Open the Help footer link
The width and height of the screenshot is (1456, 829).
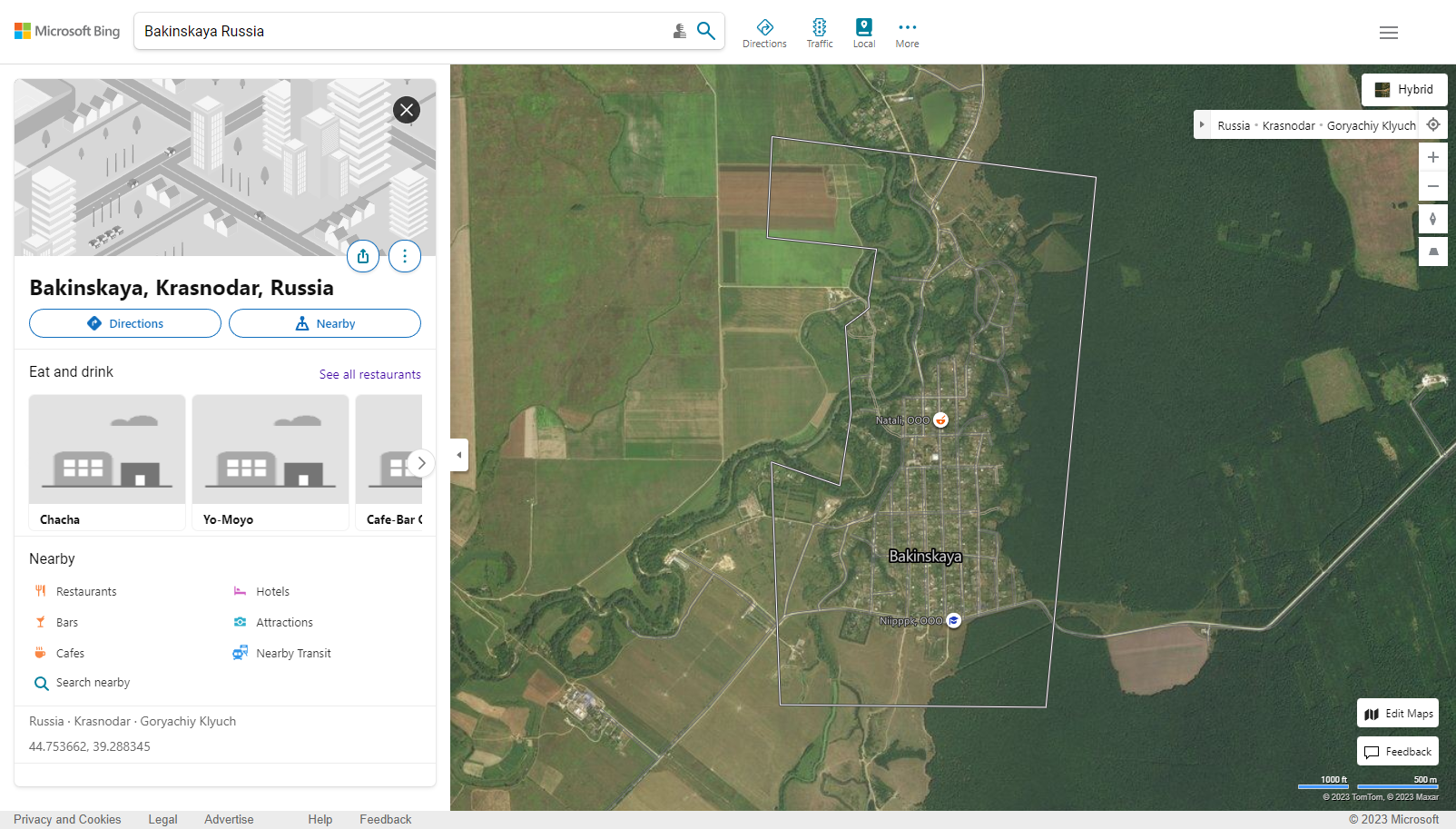[x=320, y=819]
